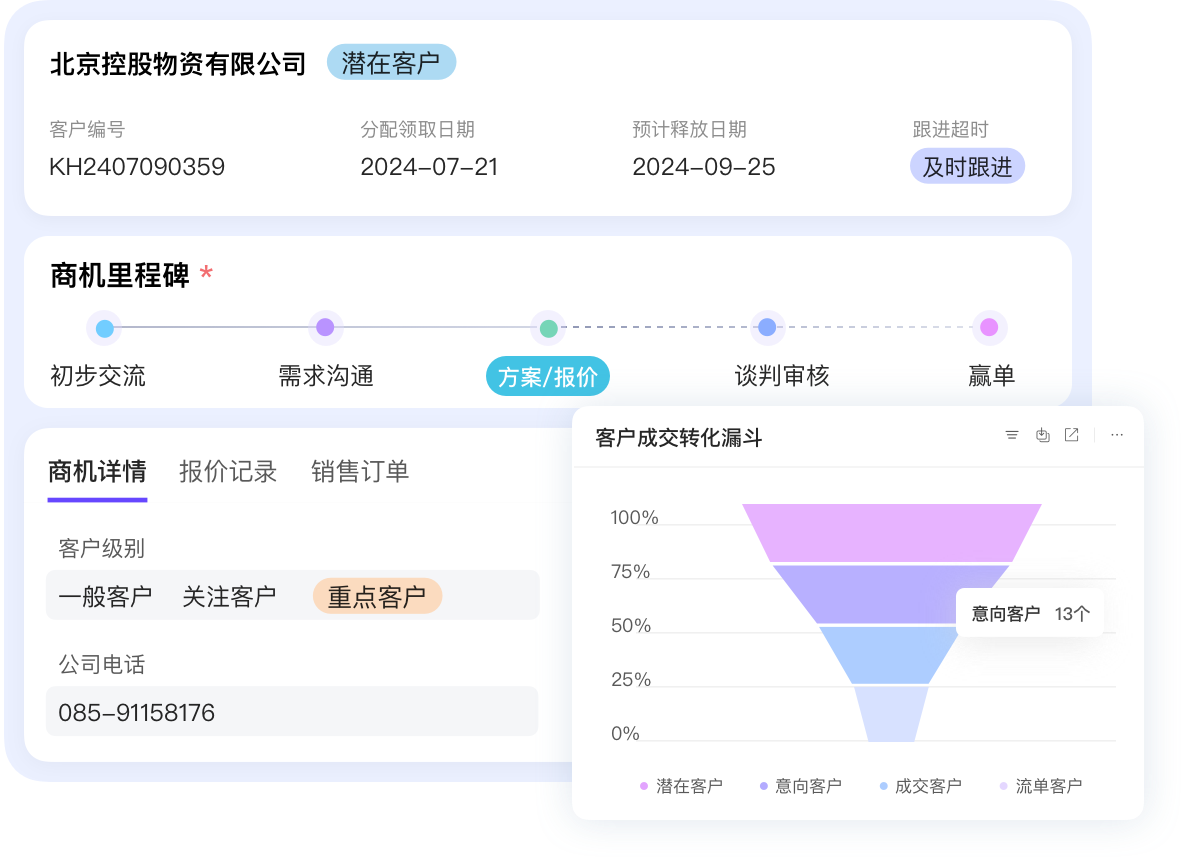The image size is (1184, 860).
Task: Open the chart's more options (ellipsis) menu
Action: (x=1117, y=435)
